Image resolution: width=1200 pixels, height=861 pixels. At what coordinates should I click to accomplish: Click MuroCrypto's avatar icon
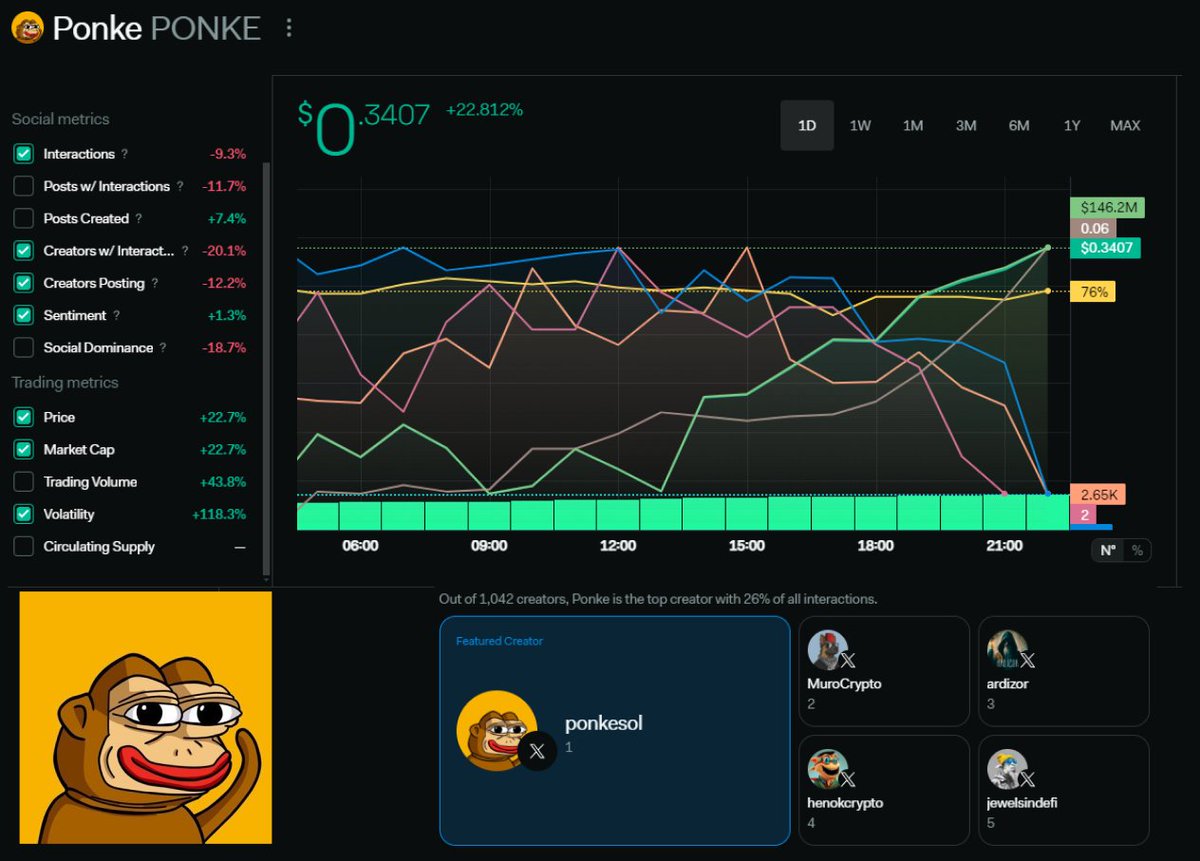click(x=827, y=650)
